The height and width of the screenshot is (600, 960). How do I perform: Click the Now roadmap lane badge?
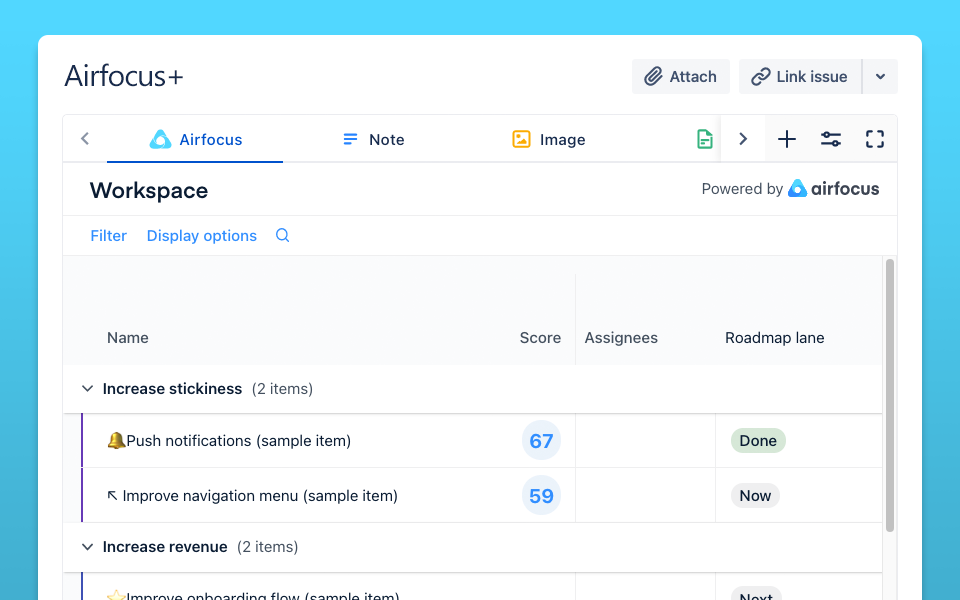tap(755, 496)
